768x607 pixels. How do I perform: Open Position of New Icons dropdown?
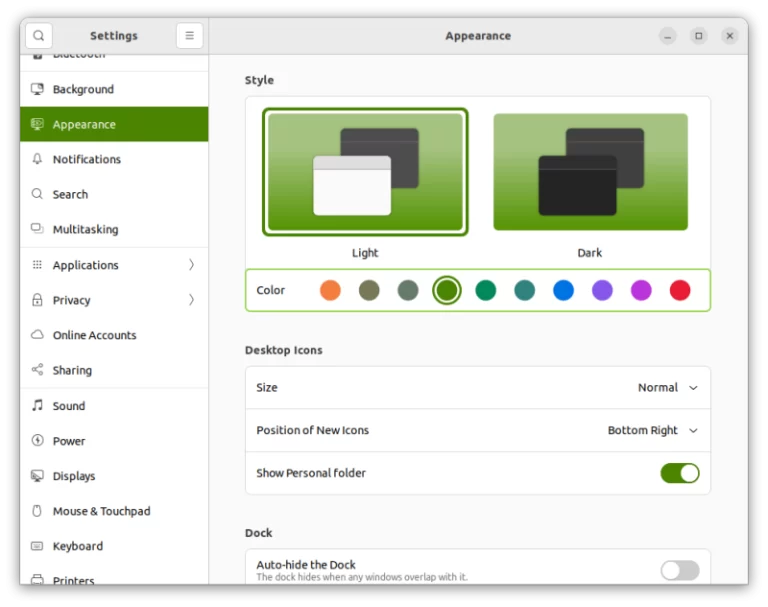[x=652, y=431]
